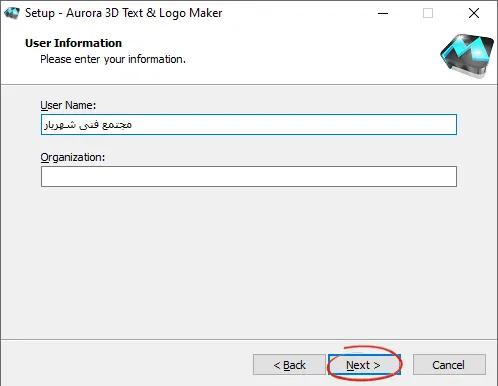498x386 pixels.
Task: Click the Aurora 3D logo in header
Action: pyautogui.click(x=467, y=56)
